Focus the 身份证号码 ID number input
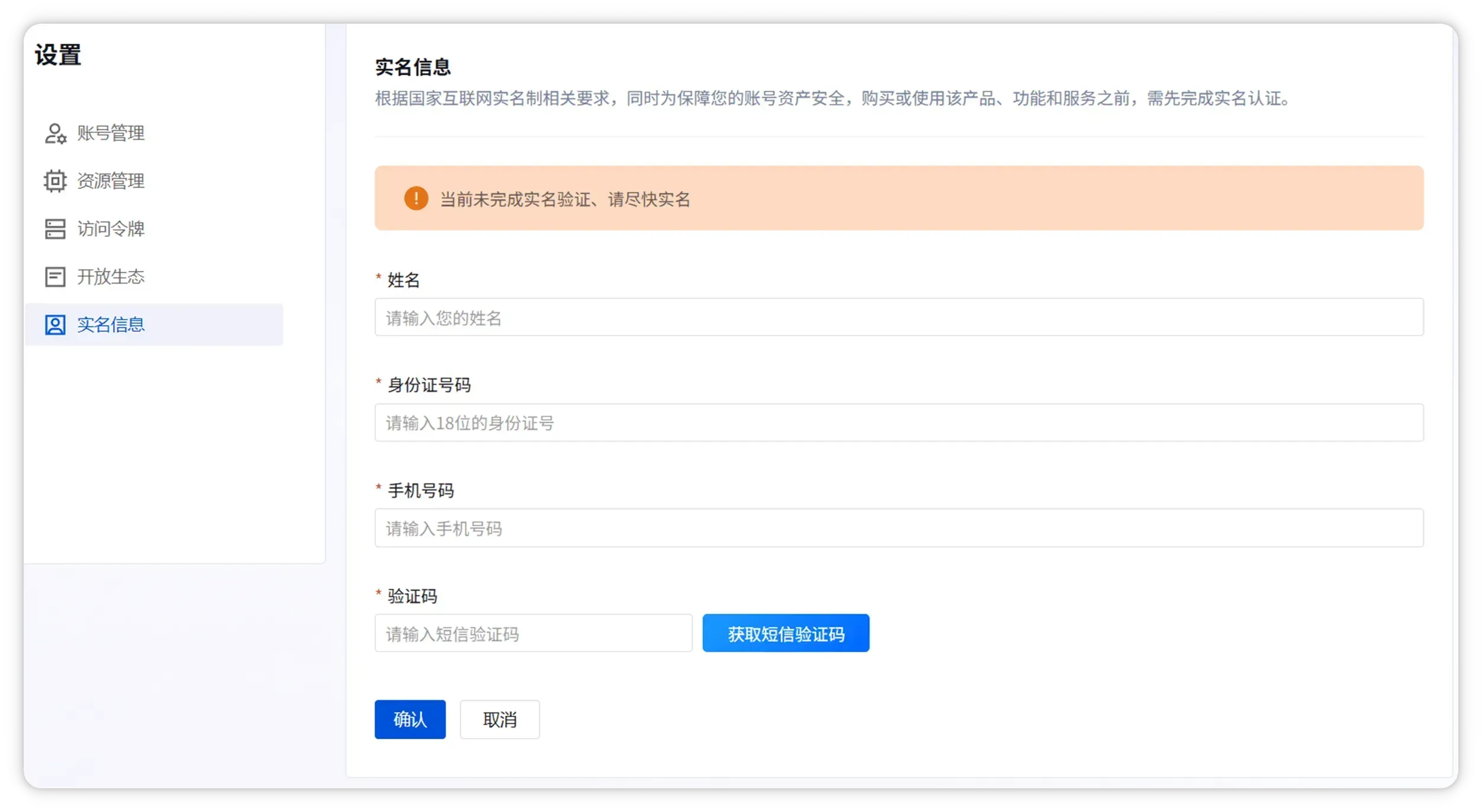Viewport: 1482px width, 812px height. 898,423
